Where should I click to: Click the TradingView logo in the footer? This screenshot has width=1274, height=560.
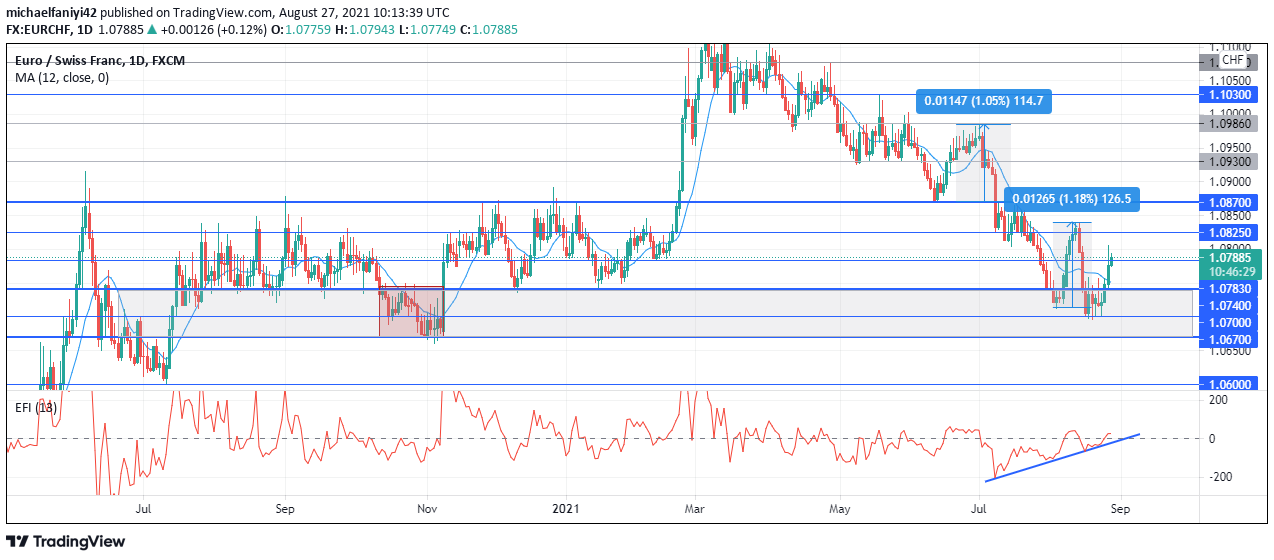point(65,541)
